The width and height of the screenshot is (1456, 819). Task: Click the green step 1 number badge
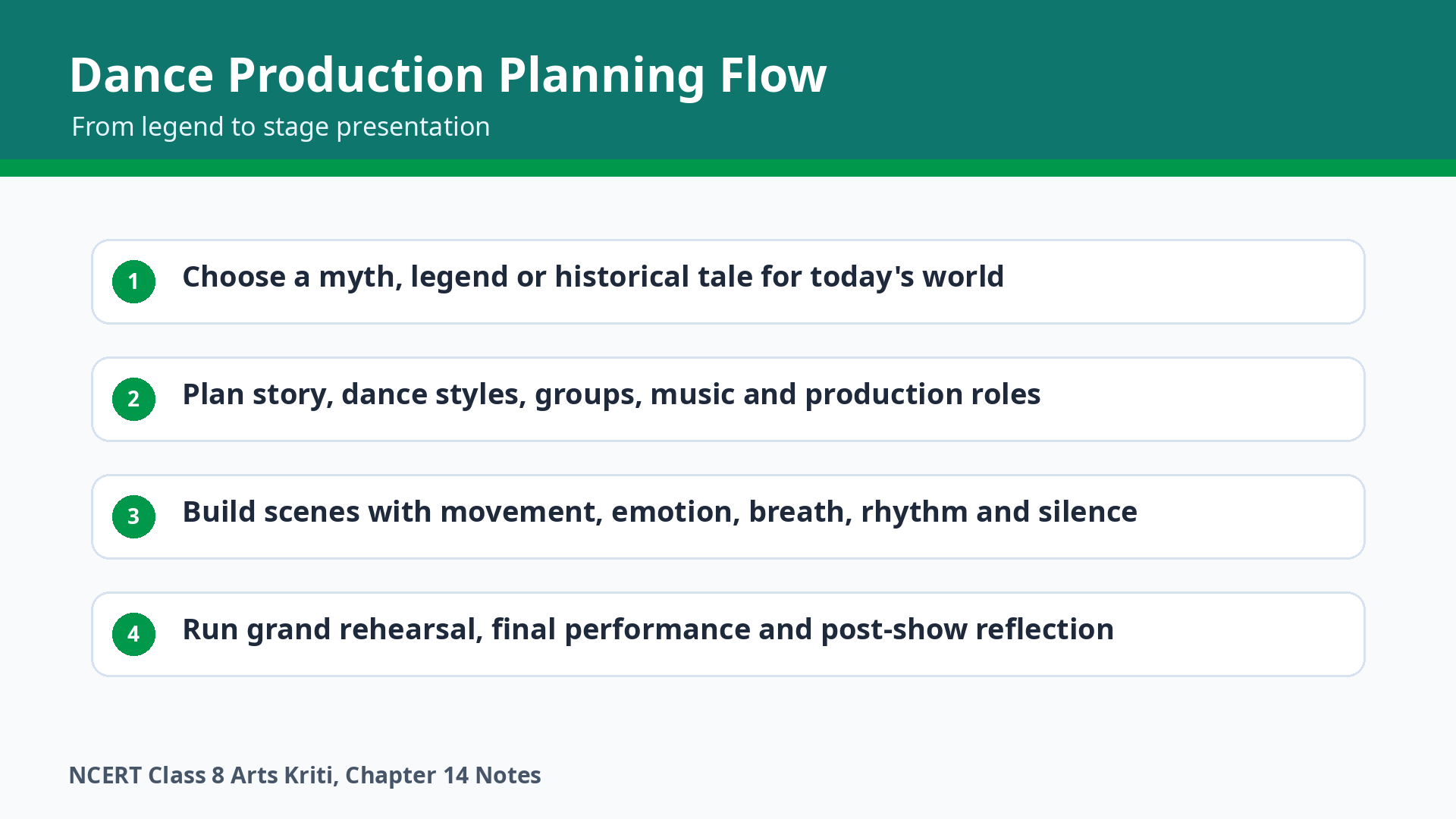pos(133,281)
